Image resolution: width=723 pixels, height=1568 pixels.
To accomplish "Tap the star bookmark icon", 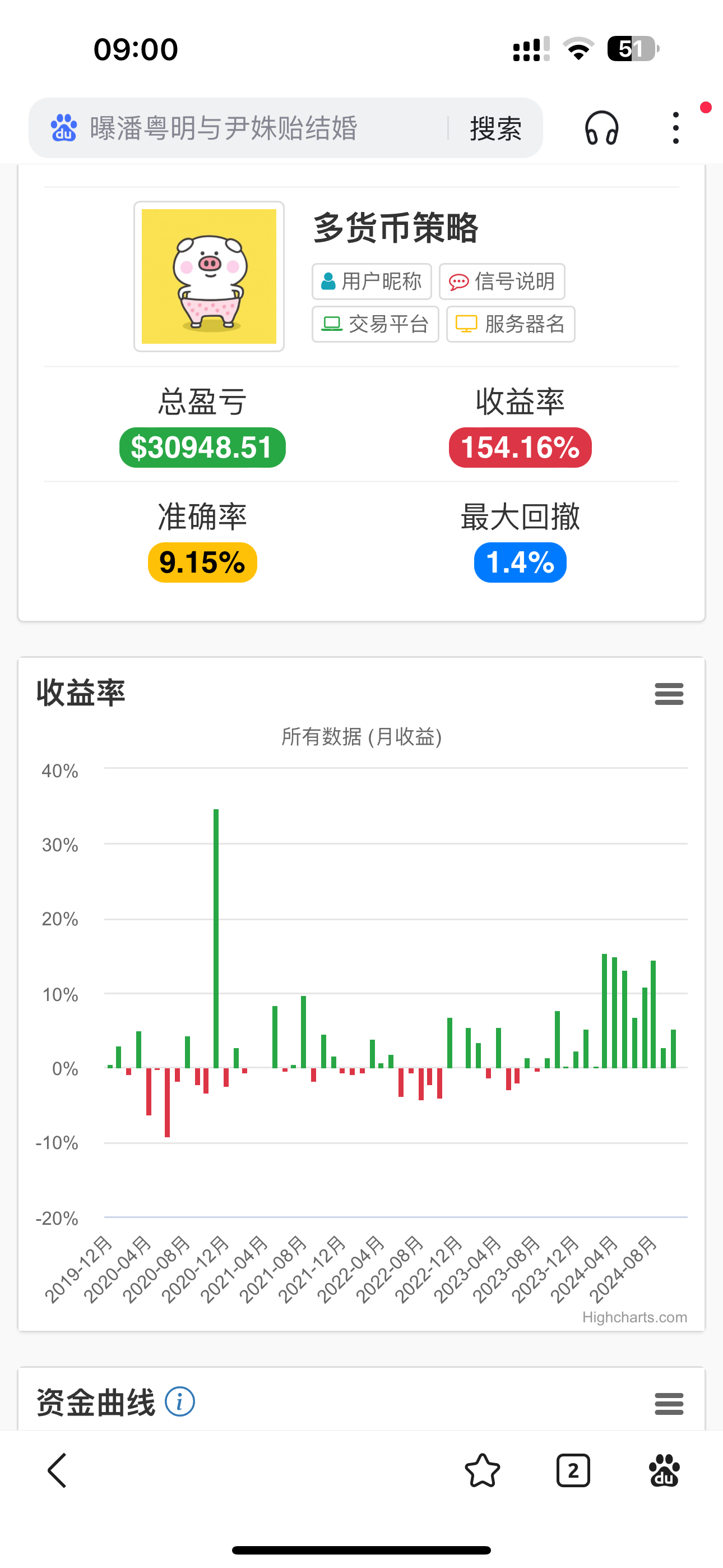I will [482, 1470].
